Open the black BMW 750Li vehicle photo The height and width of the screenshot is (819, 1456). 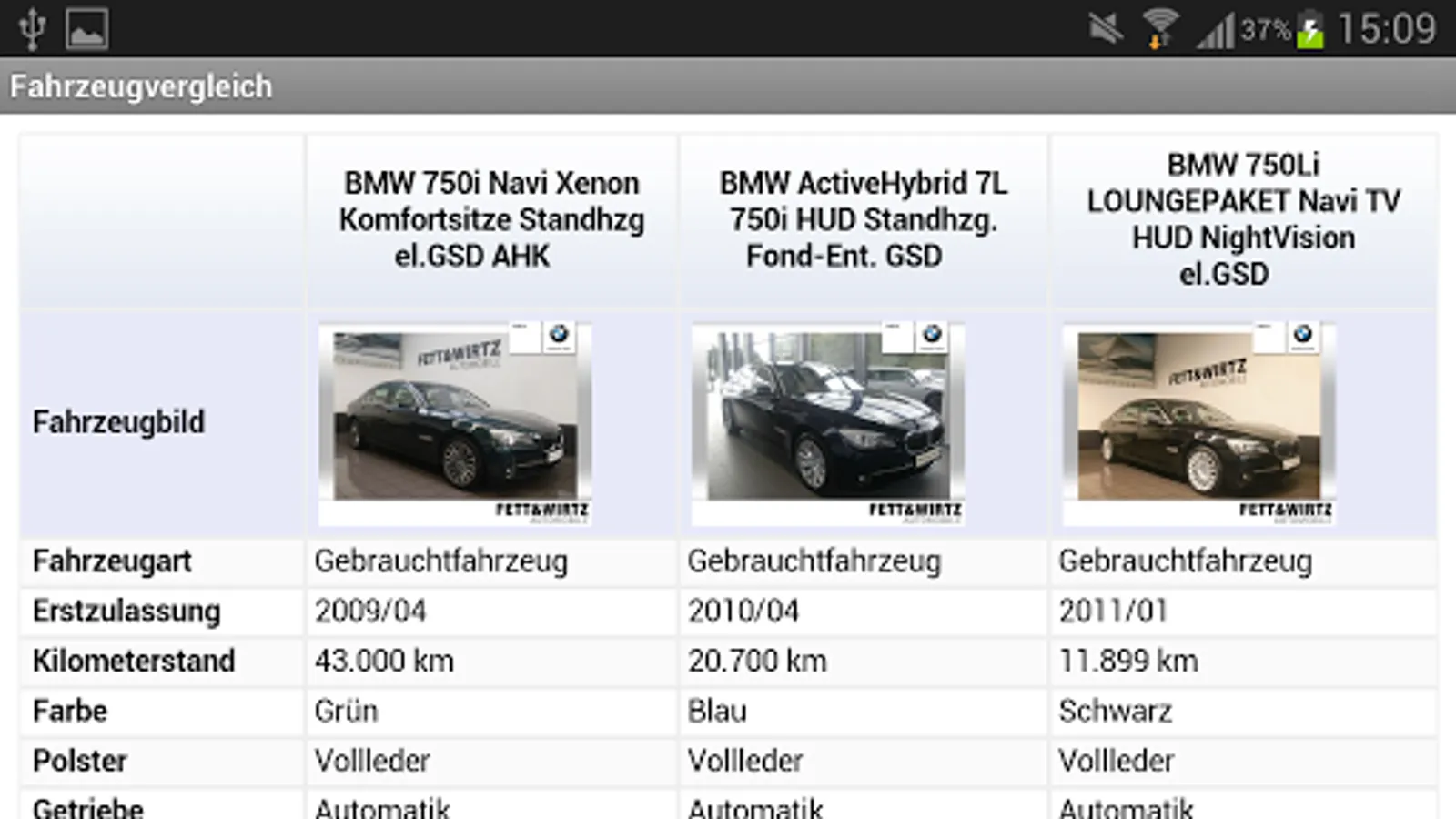point(1198,424)
